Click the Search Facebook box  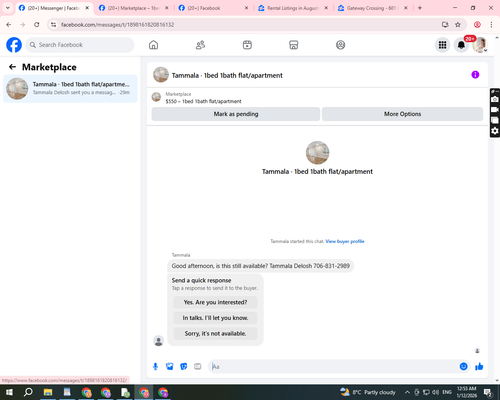pyautogui.click(x=80, y=45)
